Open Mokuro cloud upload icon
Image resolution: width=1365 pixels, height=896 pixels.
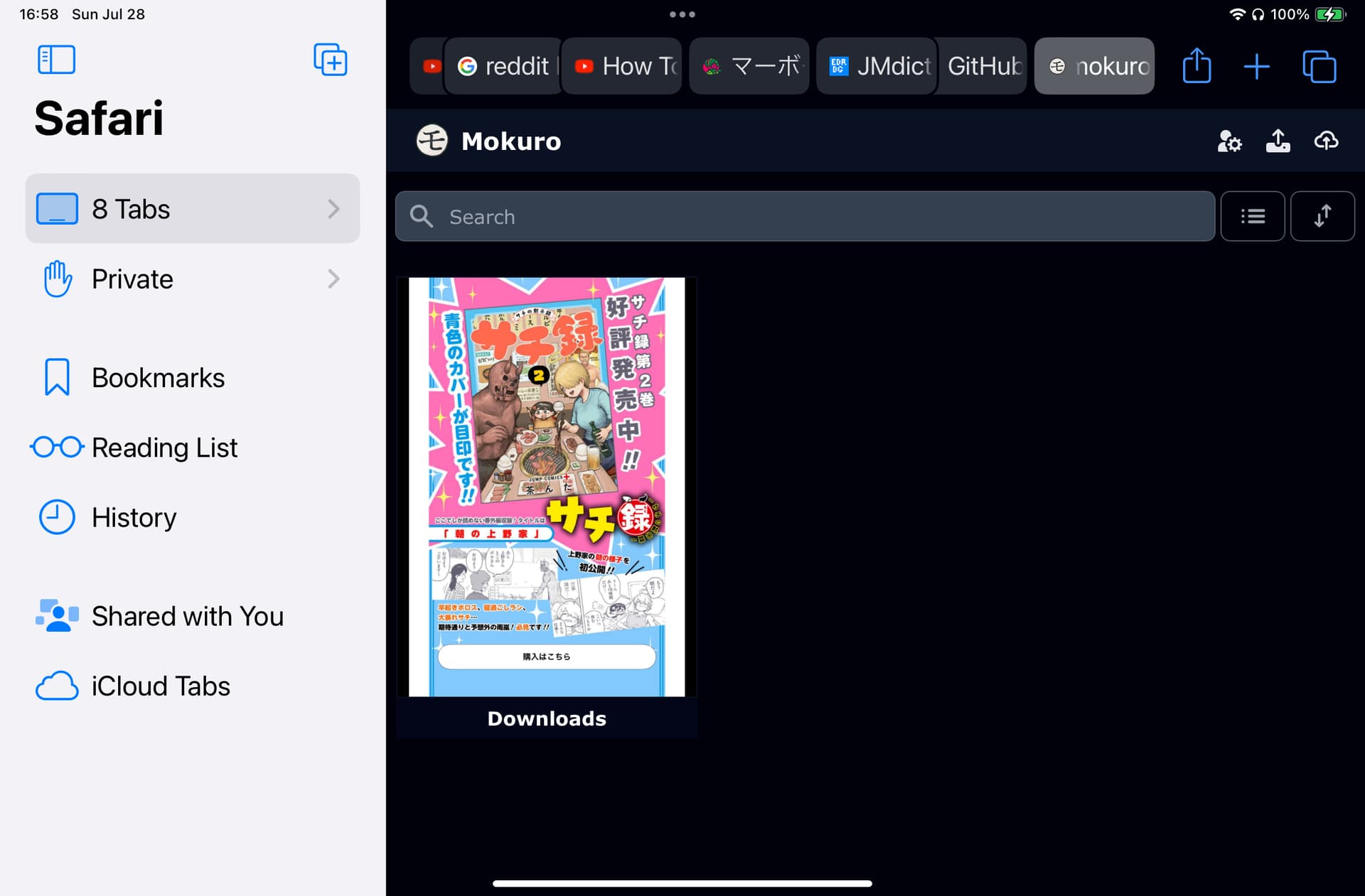[x=1326, y=141]
